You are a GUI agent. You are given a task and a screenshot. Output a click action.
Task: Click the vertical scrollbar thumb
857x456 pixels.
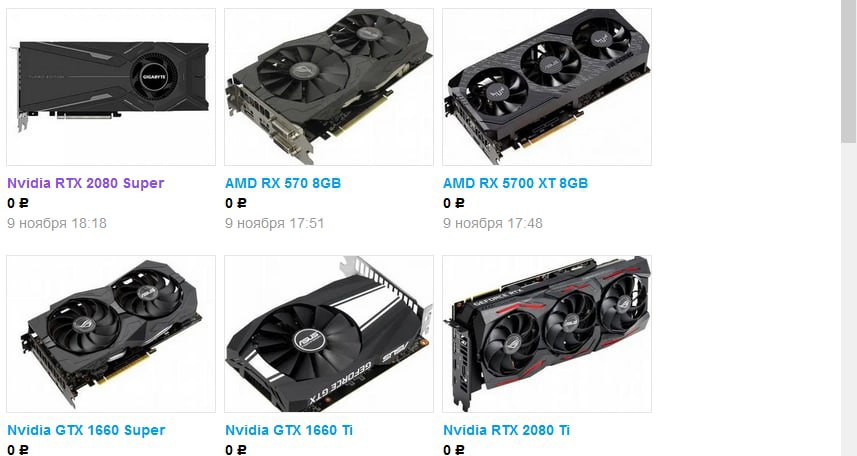(849, 71)
